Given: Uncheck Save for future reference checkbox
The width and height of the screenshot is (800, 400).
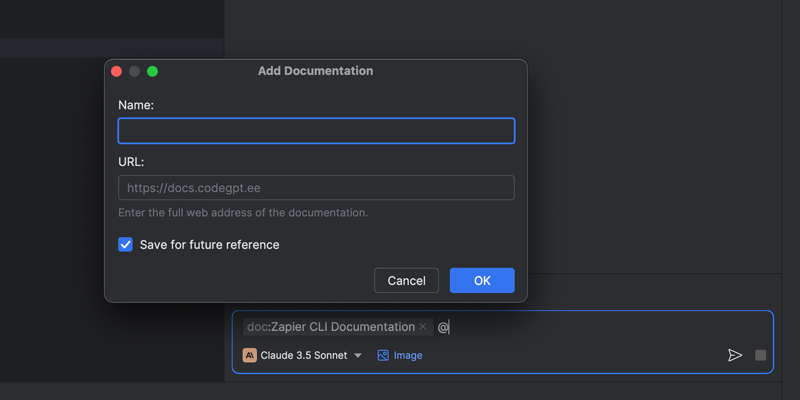Looking at the screenshot, I should 126,245.
